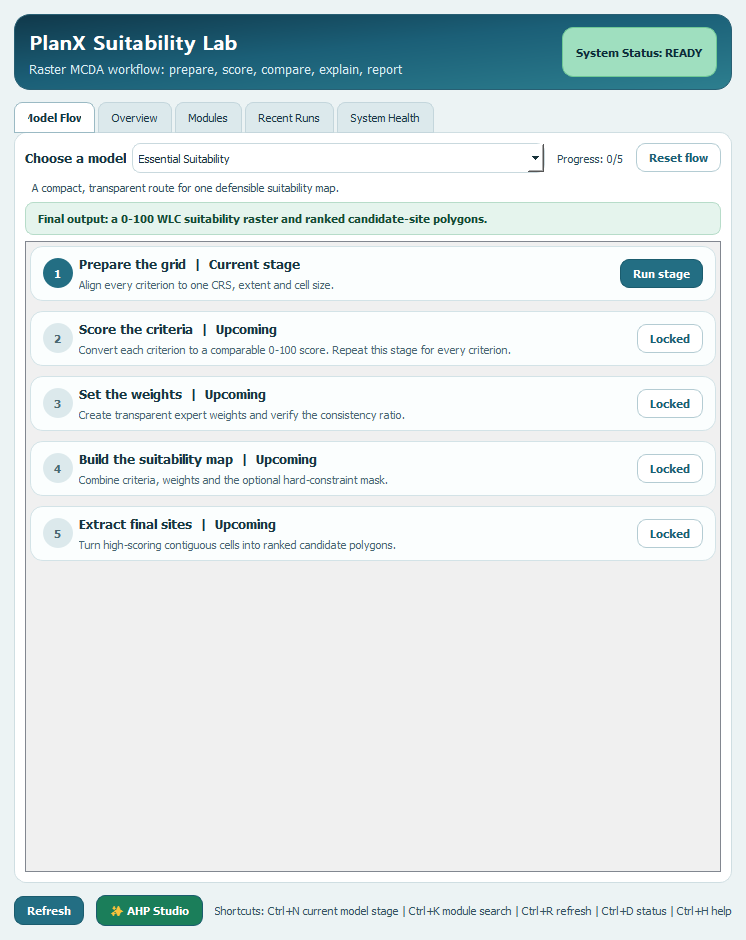Click the keyboard shortcuts hint text
Image resolution: width=746 pixels, height=940 pixels.
[473, 911]
